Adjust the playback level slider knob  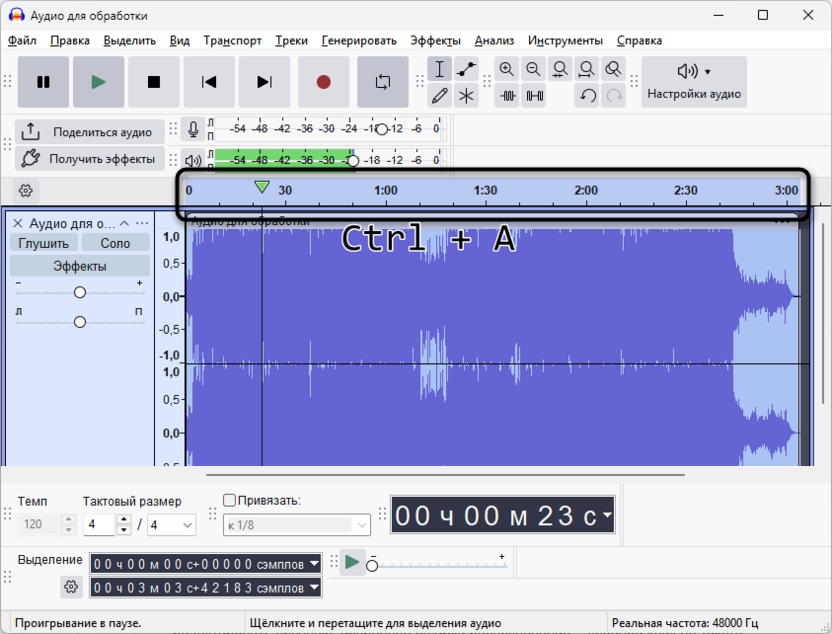(x=353, y=161)
